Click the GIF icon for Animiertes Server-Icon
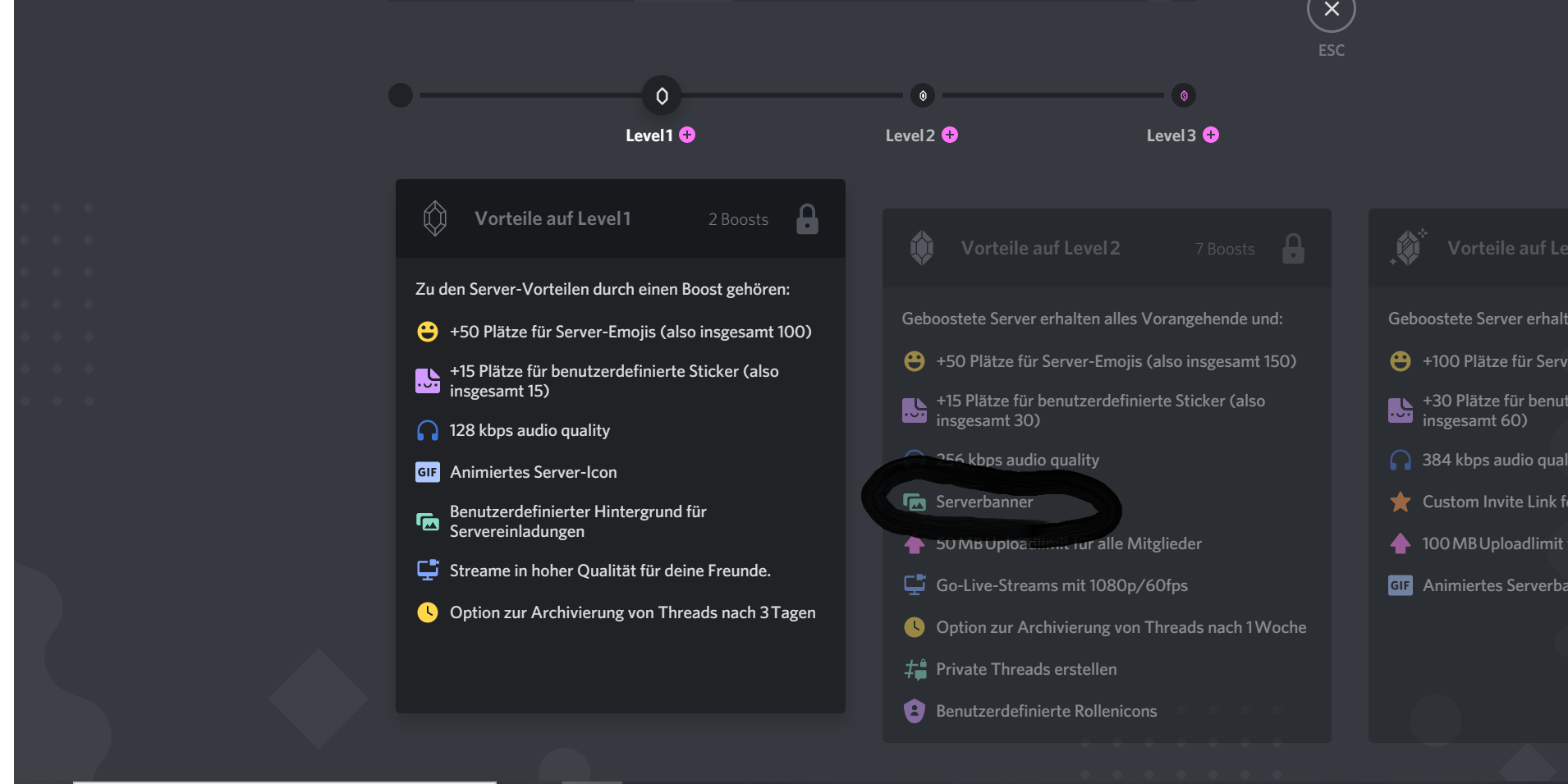Screen dimensions: 1568x784 tap(428, 472)
